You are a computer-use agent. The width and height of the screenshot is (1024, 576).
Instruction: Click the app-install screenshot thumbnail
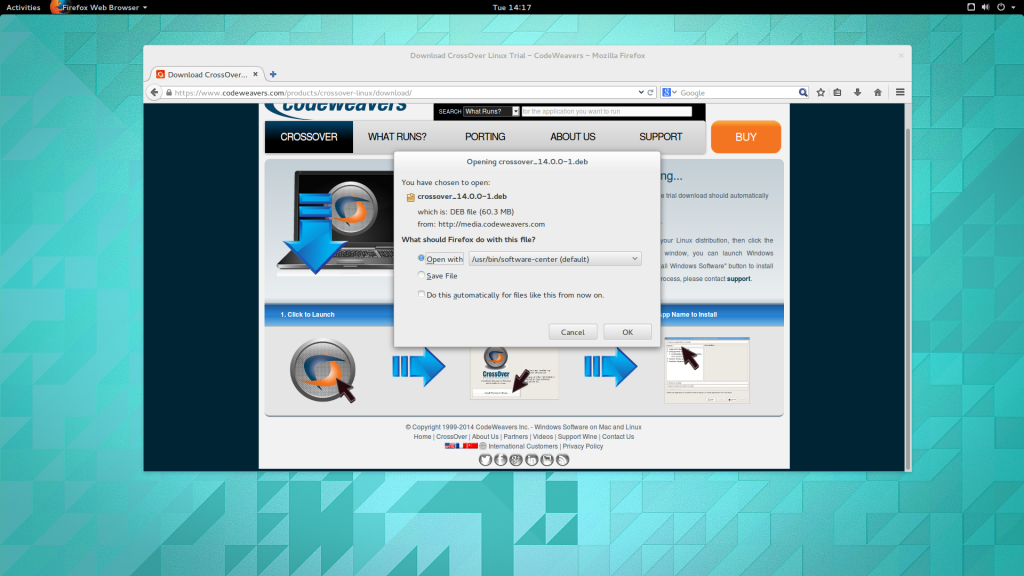point(707,370)
